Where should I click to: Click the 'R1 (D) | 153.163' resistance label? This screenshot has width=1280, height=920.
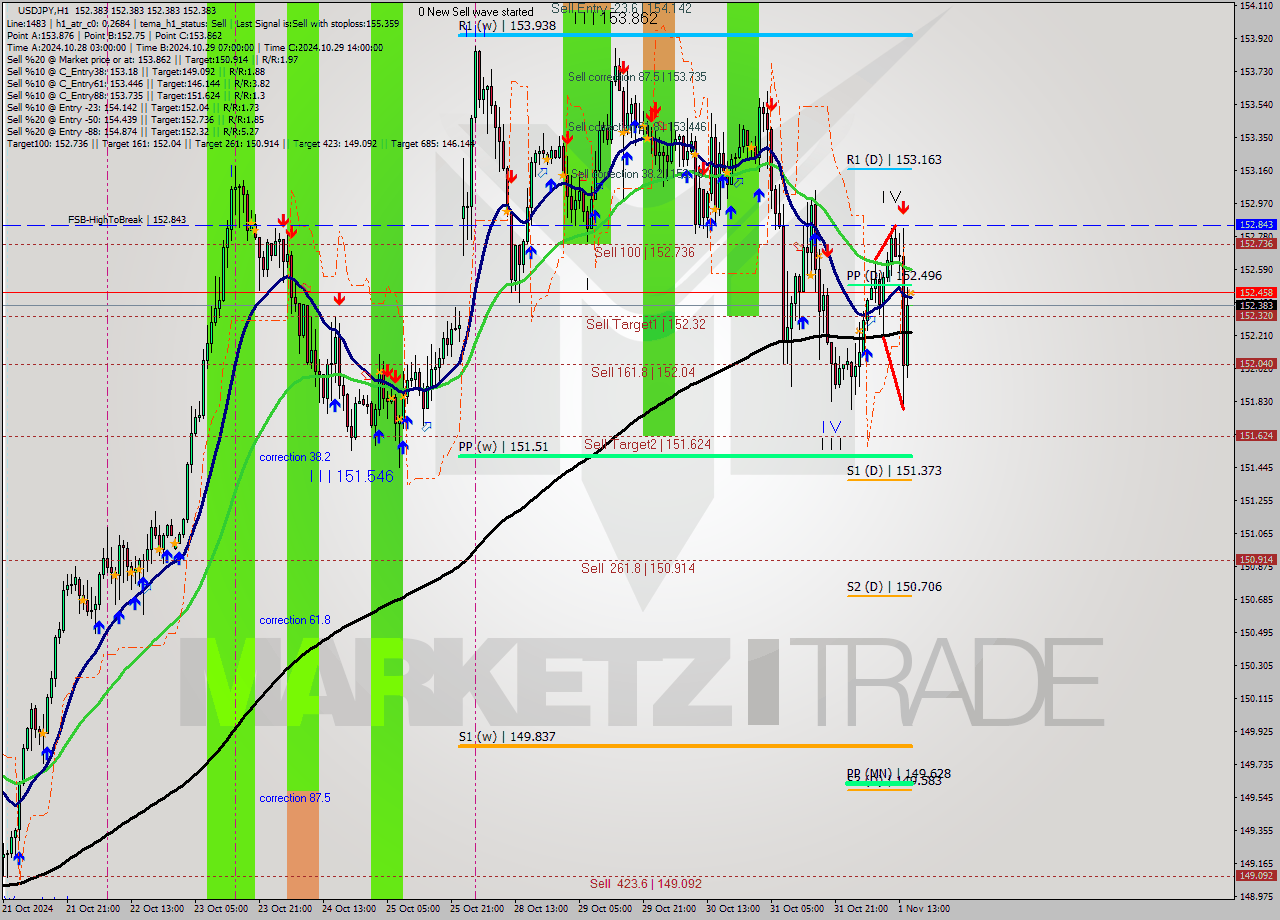coord(894,160)
